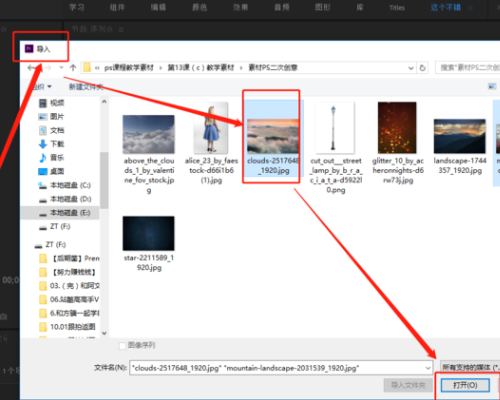Select cut_out__street_lamp png thumbnail
Viewport: 500px width, 400px height.
pos(335,128)
